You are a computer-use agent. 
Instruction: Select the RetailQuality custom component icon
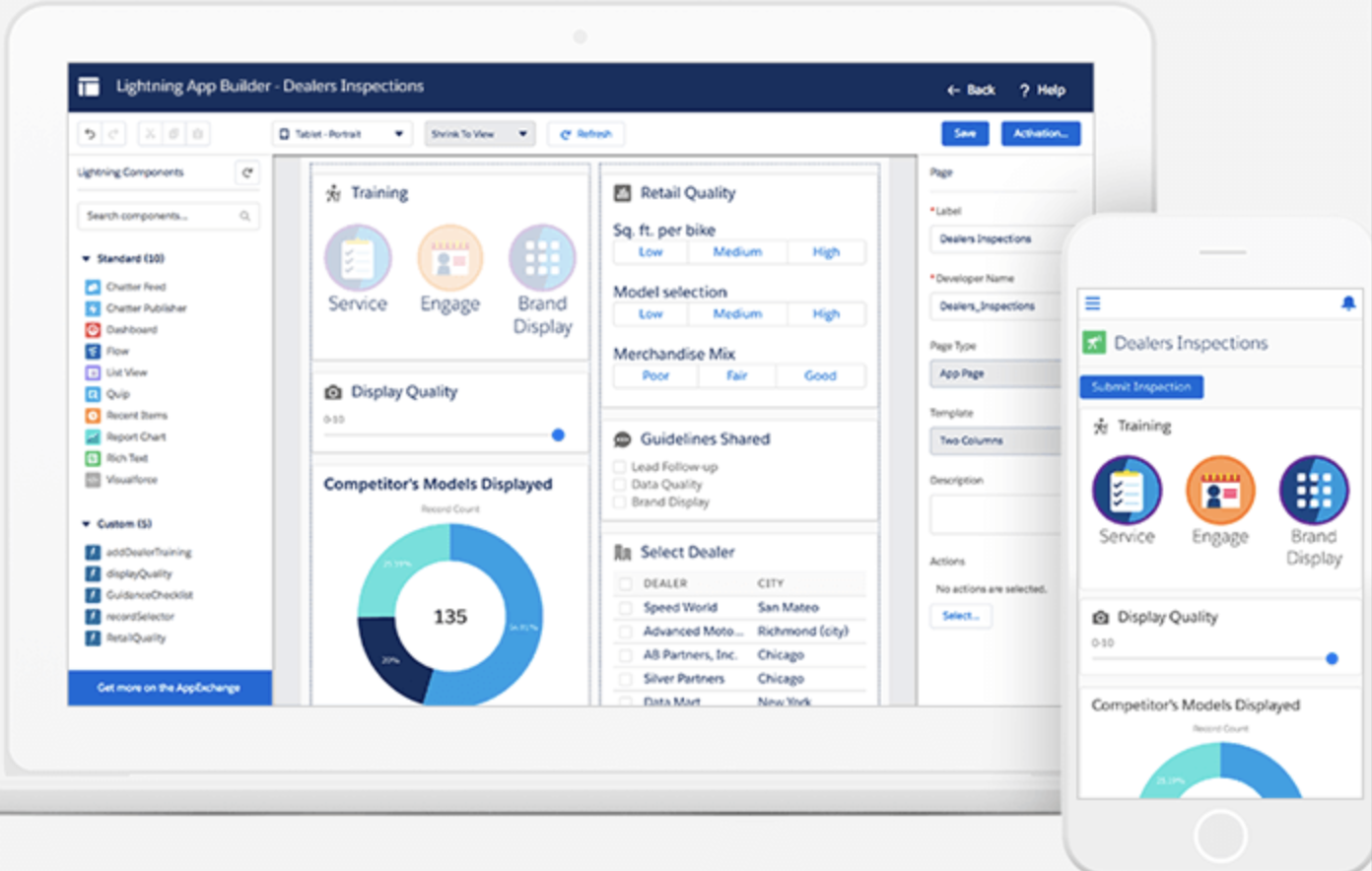pyautogui.click(x=93, y=638)
